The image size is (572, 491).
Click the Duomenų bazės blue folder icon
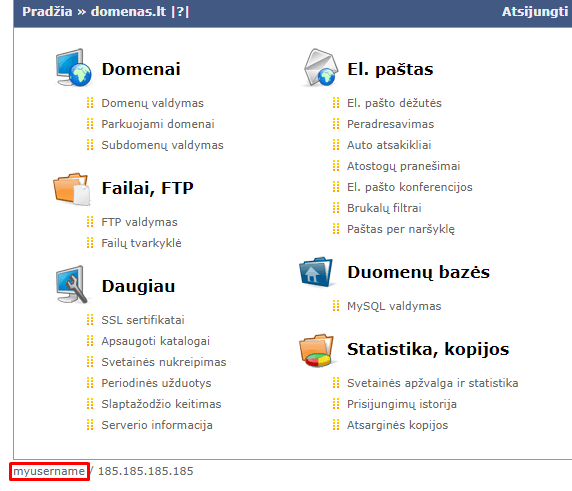point(316,272)
